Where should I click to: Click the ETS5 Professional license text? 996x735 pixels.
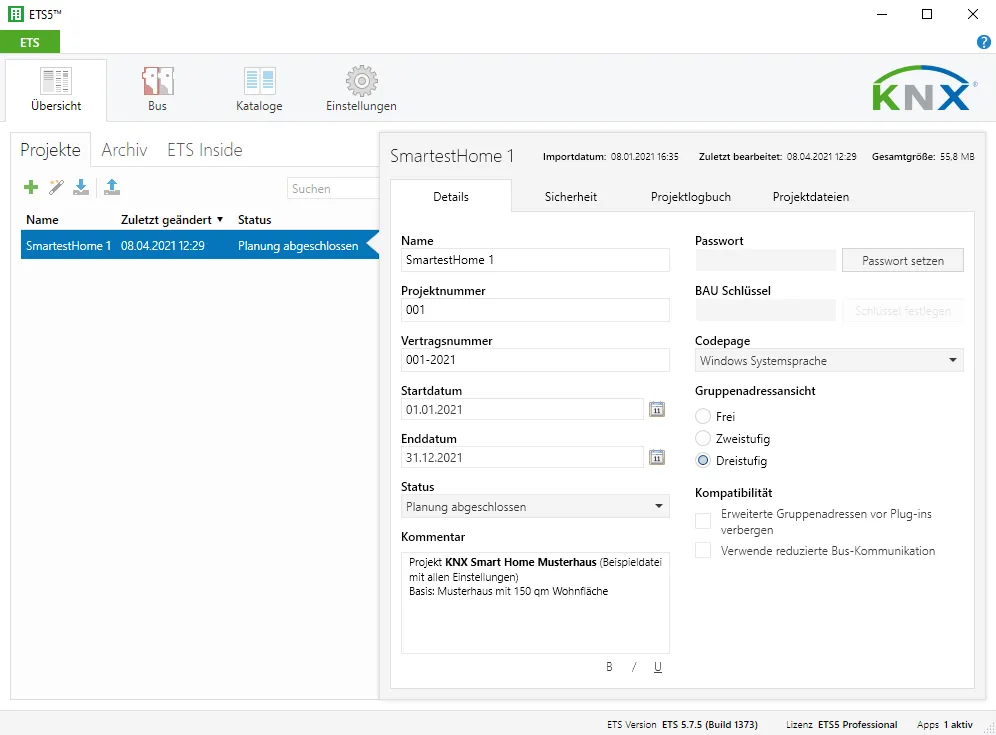pos(858,724)
